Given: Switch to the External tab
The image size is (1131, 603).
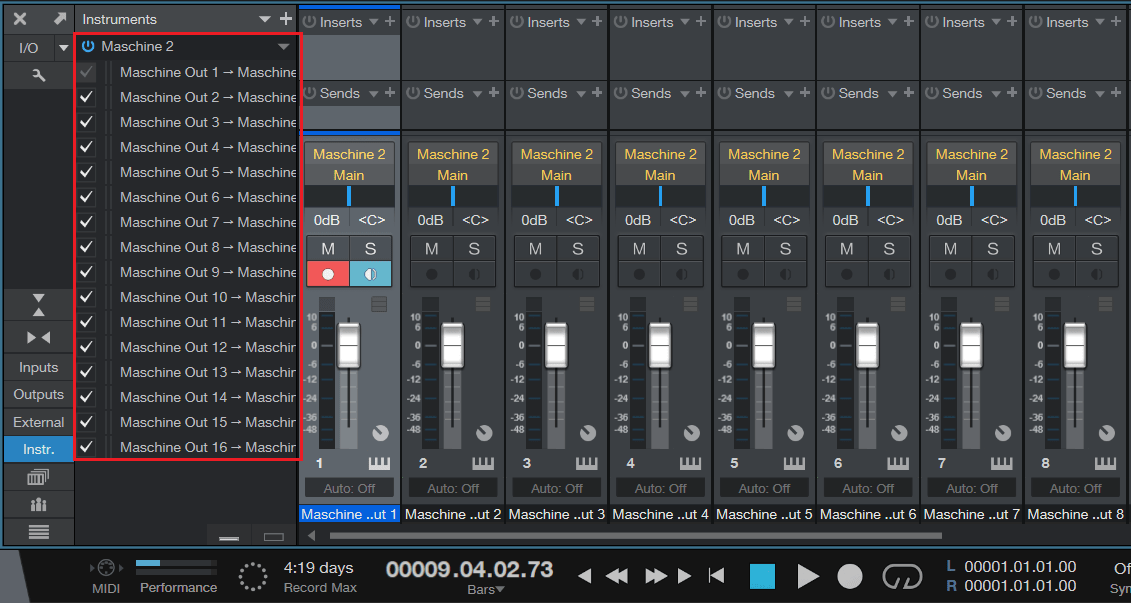Looking at the screenshot, I should pos(37,421).
